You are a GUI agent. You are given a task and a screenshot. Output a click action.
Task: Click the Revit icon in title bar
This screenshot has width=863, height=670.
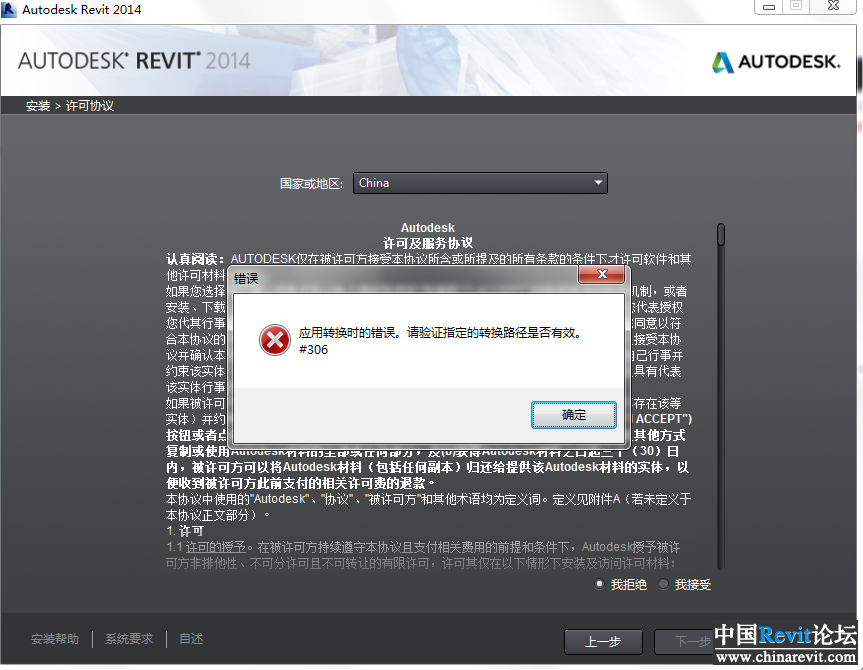click(9, 9)
